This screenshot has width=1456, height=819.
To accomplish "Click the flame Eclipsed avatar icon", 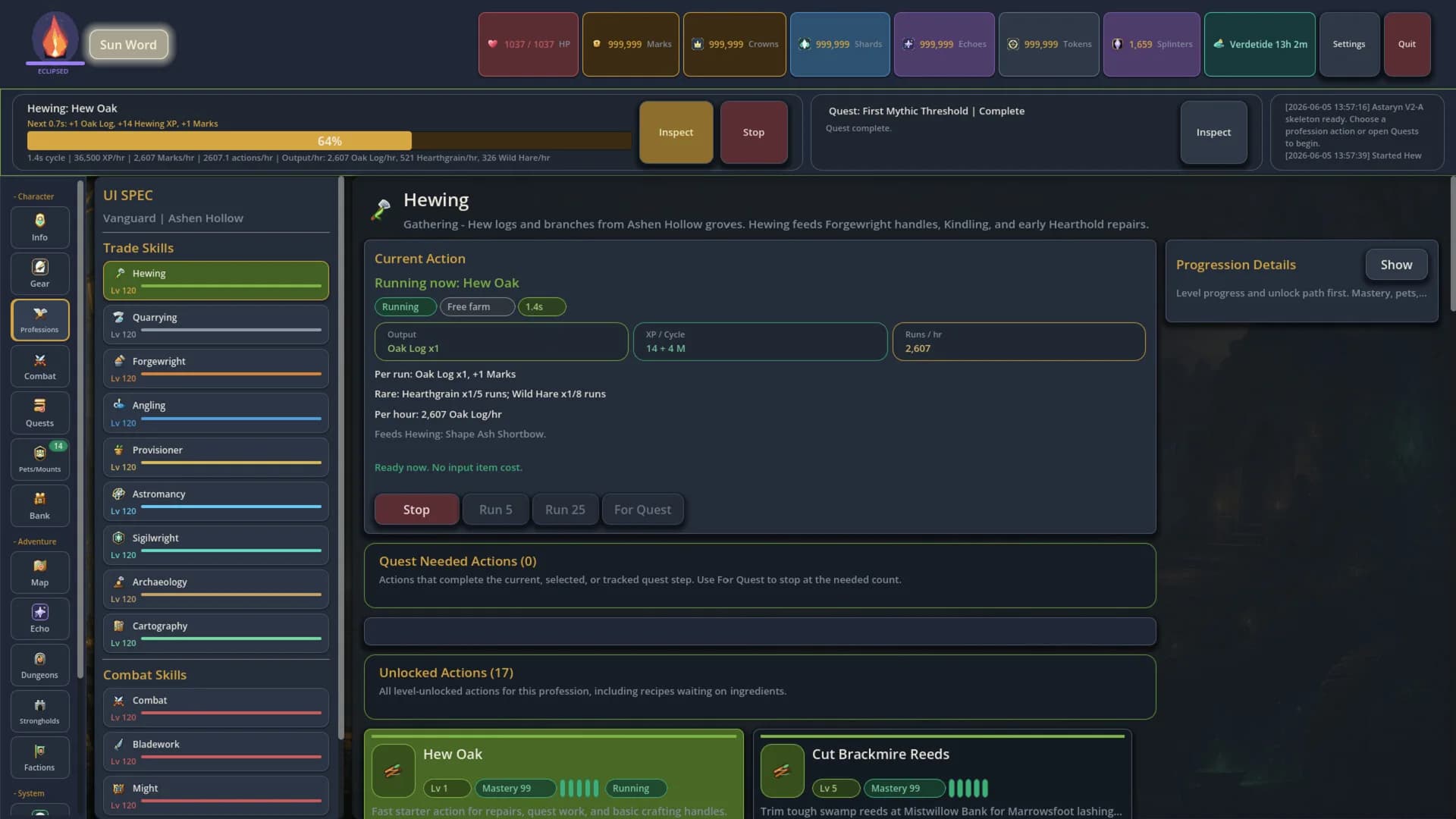I will (55, 38).
